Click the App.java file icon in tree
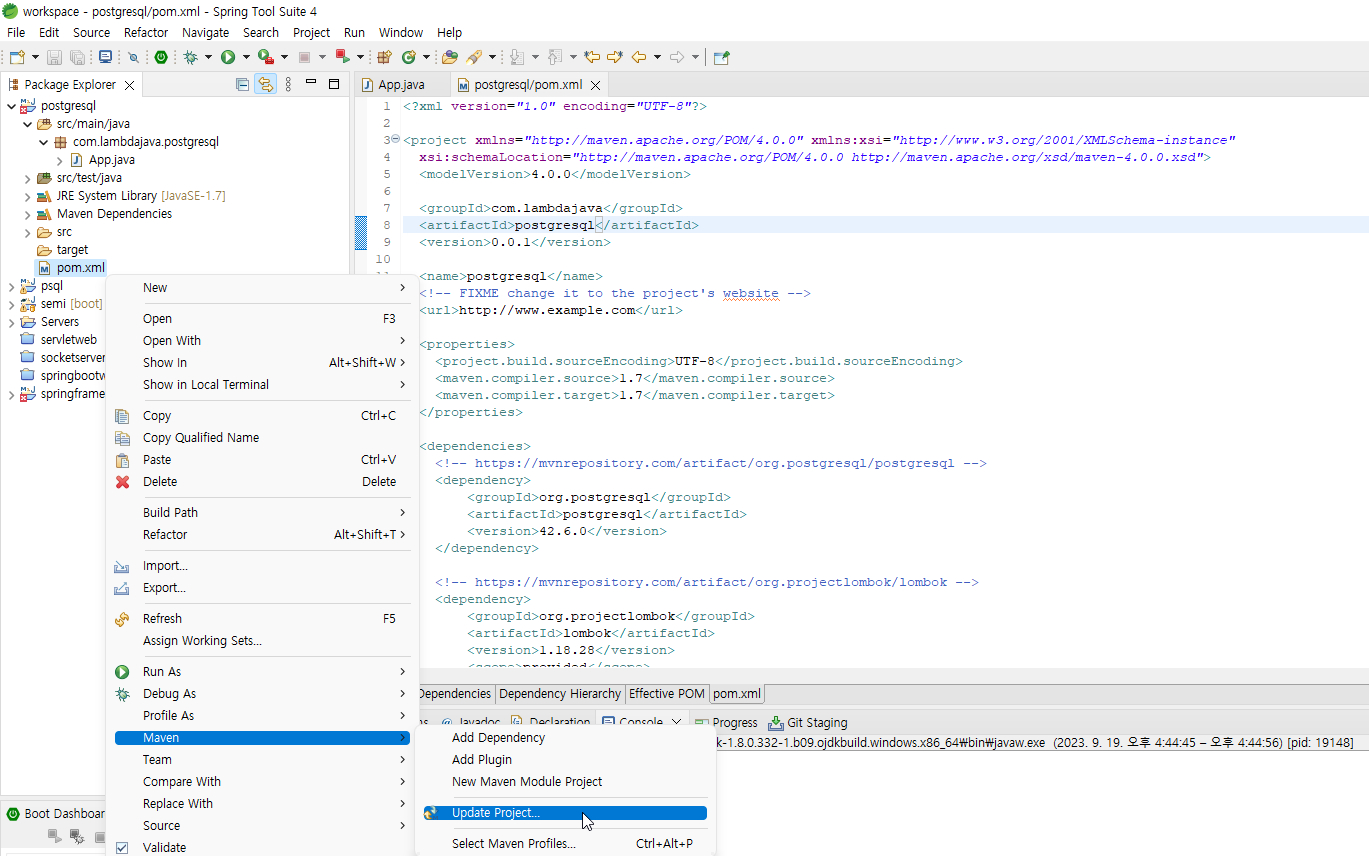 (x=77, y=160)
